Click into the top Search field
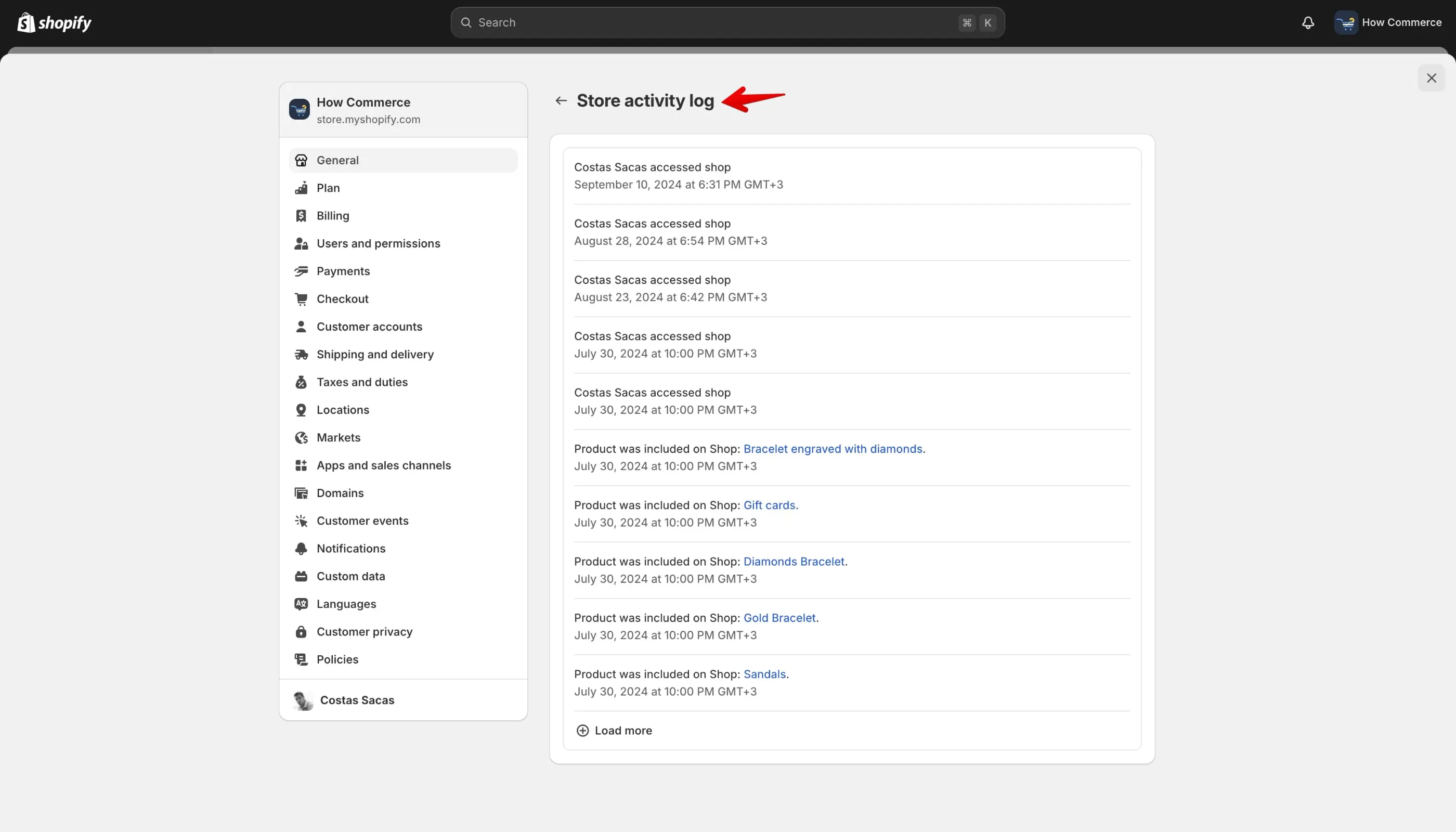Viewport: 1456px width, 832px height. point(727,22)
